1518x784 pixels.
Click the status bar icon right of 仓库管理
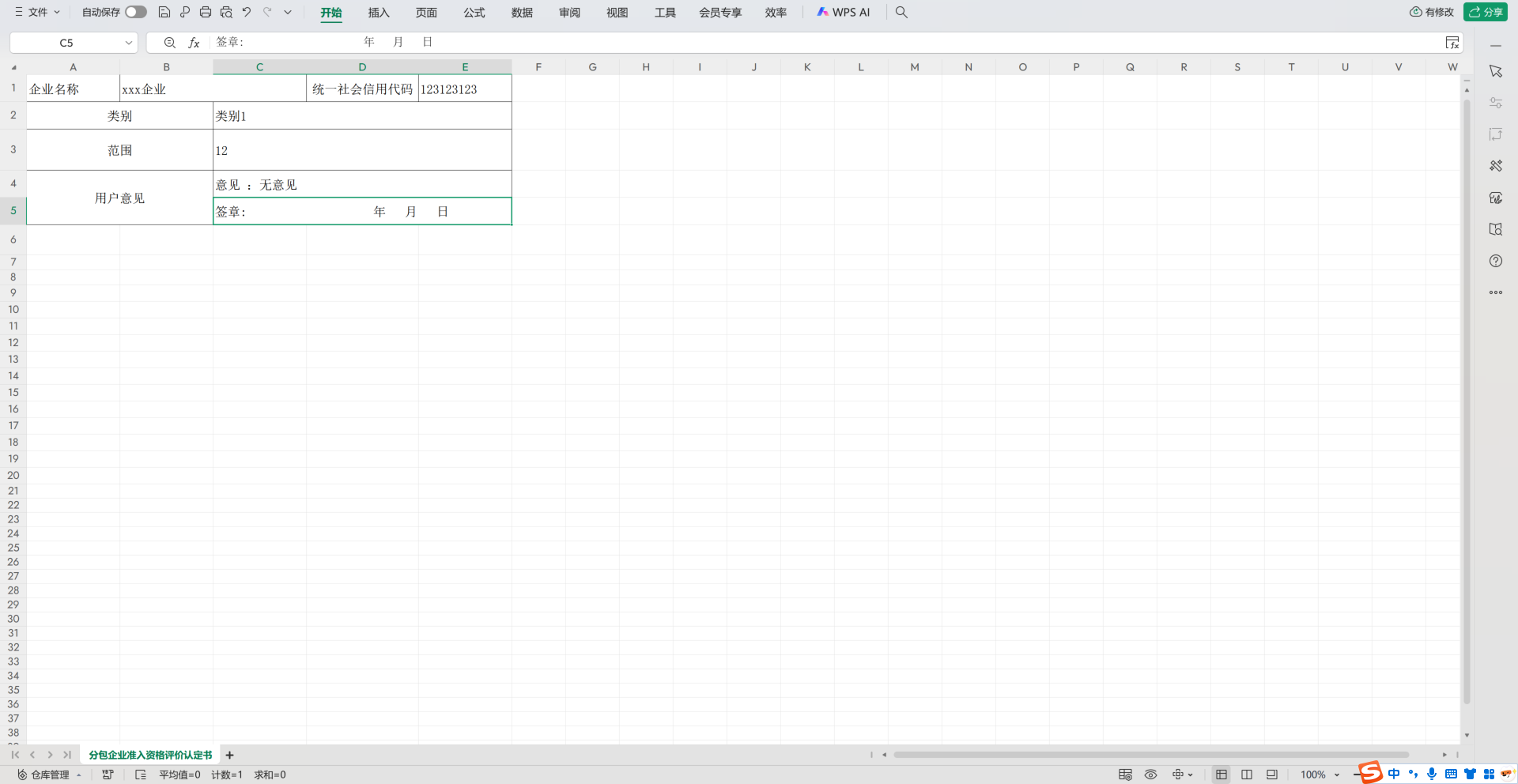tap(108, 775)
